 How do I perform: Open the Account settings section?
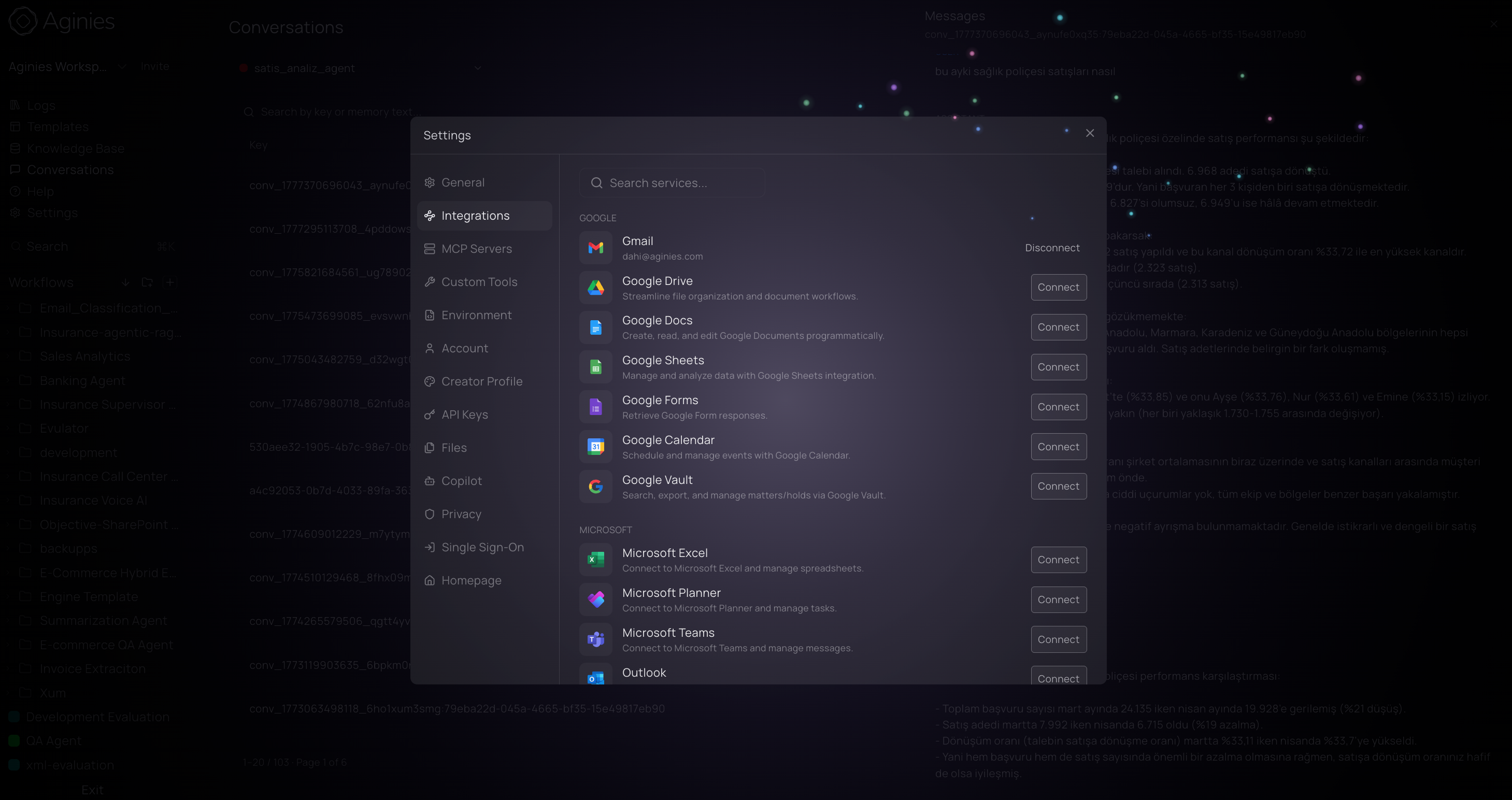pyautogui.click(x=484, y=349)
